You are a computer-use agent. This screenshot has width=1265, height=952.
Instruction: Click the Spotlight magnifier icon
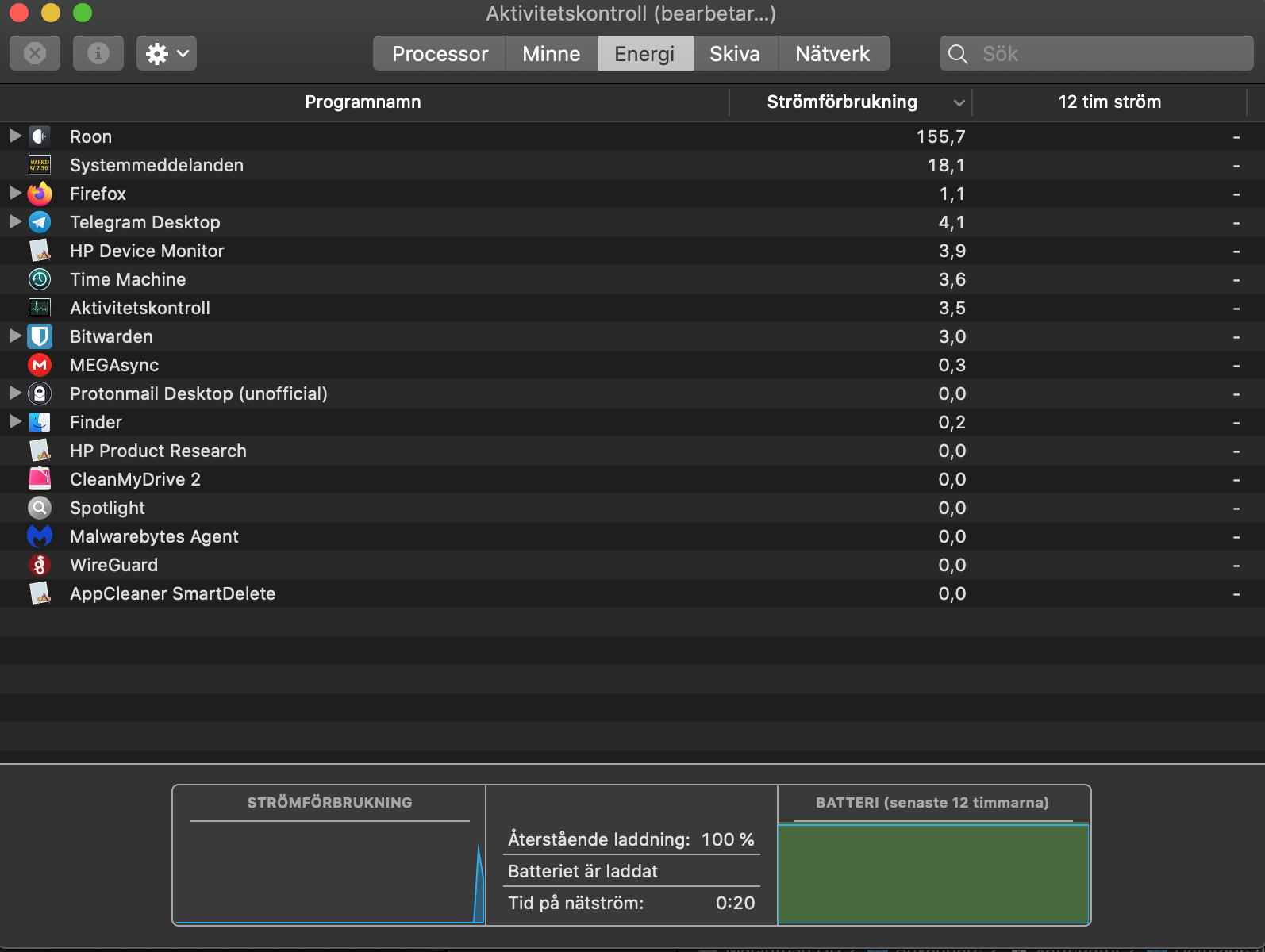[x=40, y=508]
